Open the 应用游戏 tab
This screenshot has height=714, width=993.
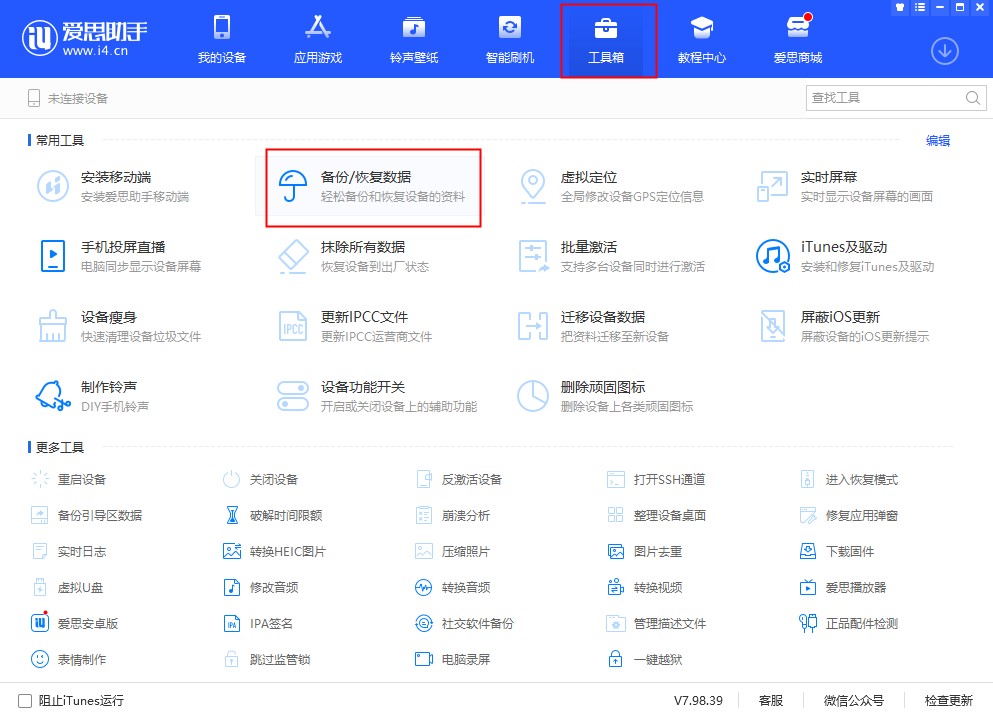(318, 40)
